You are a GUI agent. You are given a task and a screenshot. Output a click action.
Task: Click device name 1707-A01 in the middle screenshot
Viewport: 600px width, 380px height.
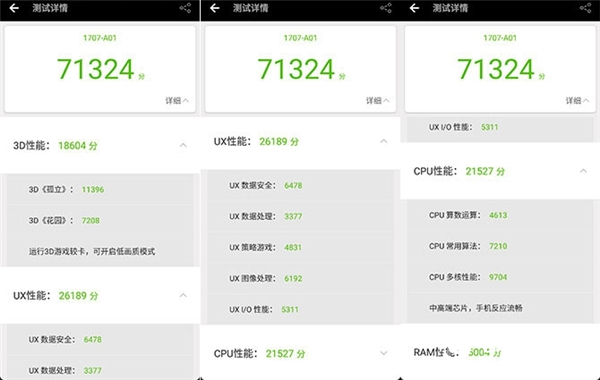click(x=300, y=38)
